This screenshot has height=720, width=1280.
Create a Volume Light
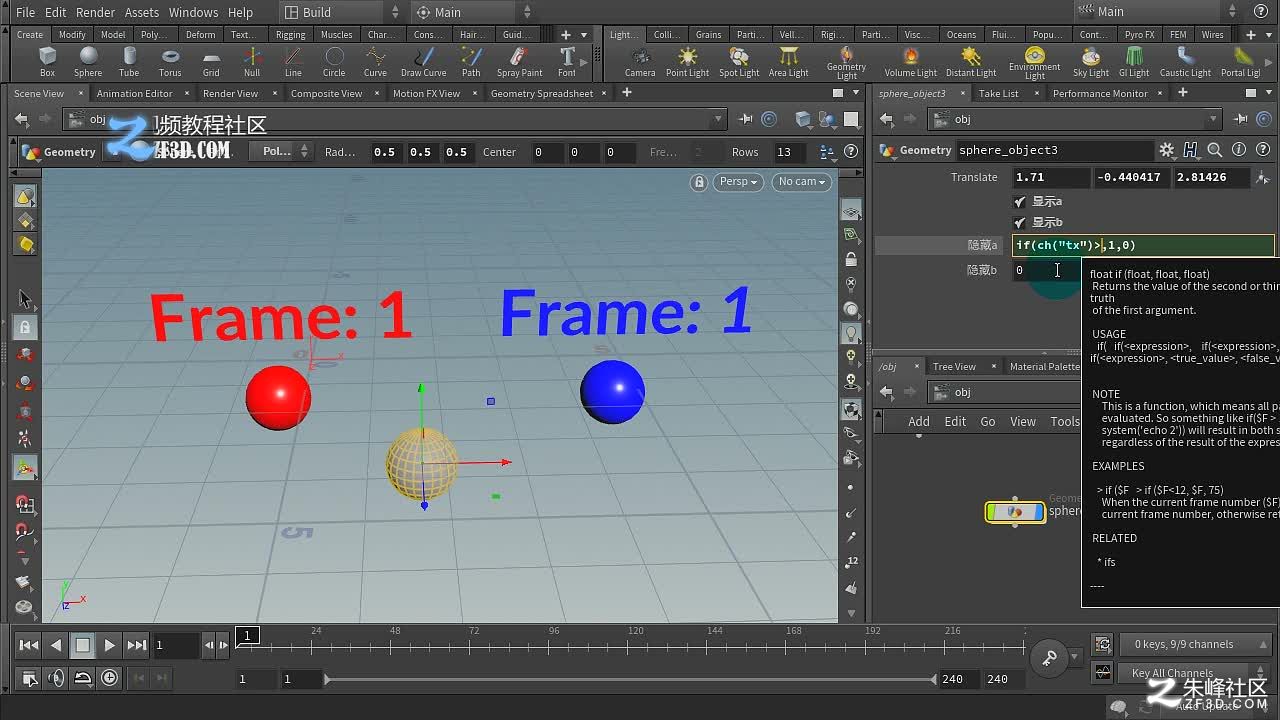(x=911, y=62)
